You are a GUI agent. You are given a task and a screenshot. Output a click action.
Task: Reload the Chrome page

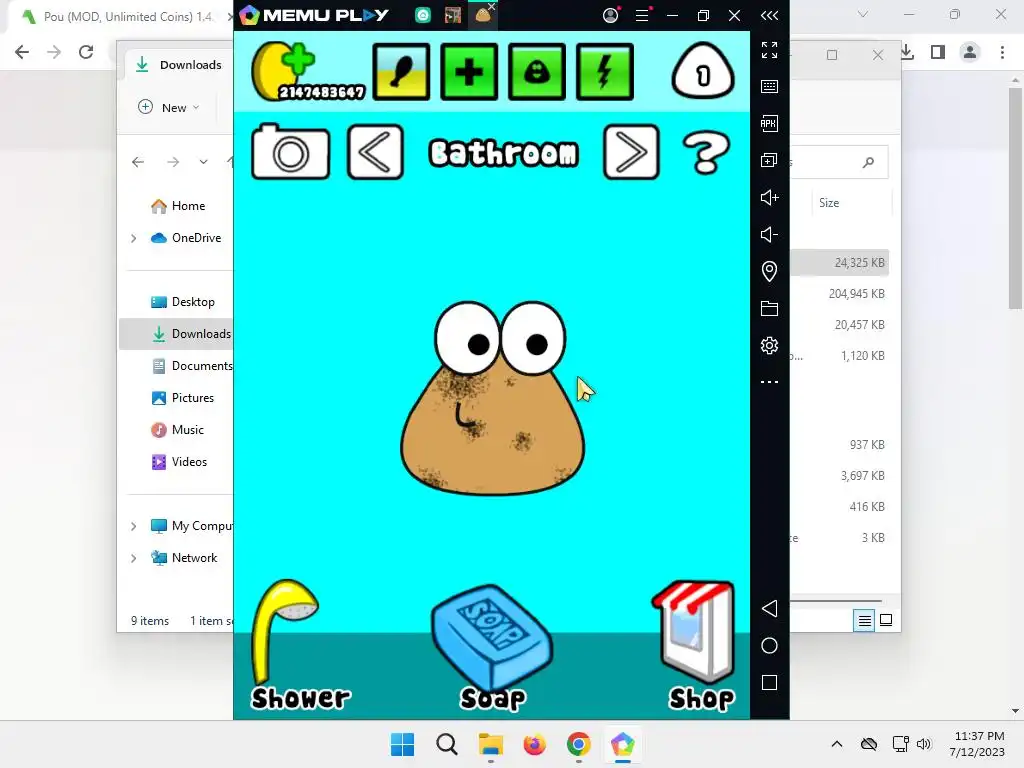point(86,52)
